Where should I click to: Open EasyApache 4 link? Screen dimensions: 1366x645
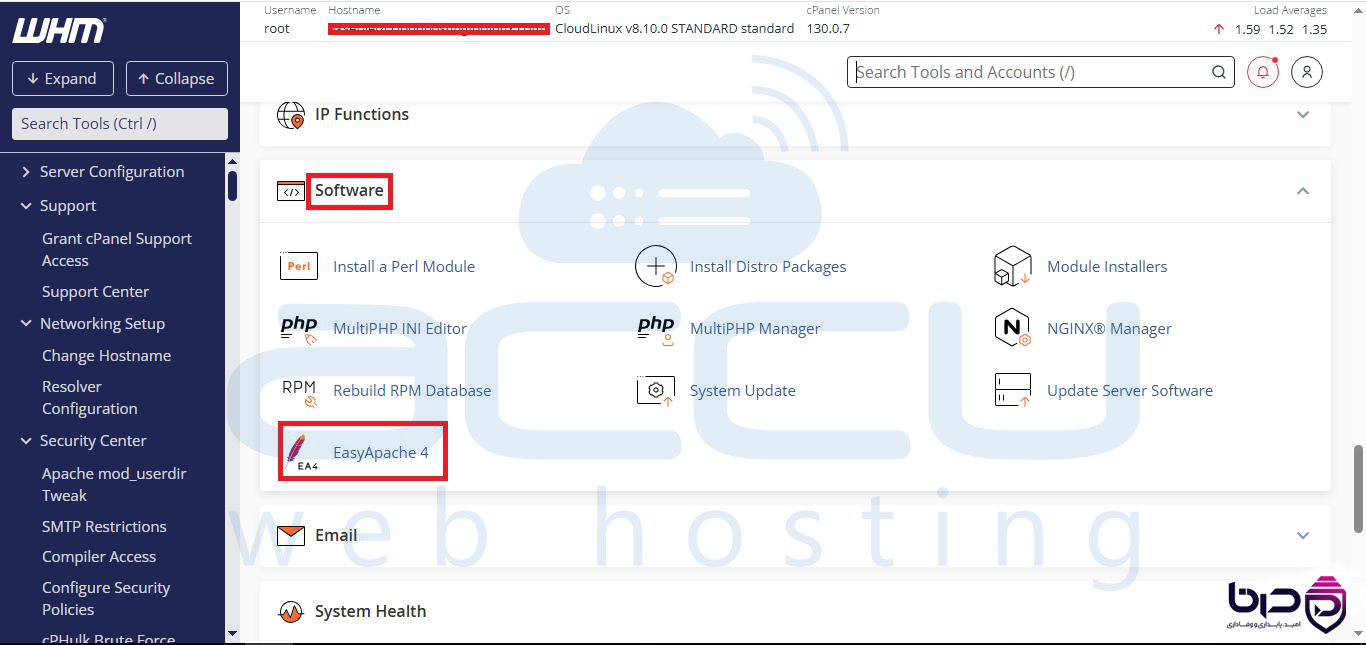pos(381,452)
